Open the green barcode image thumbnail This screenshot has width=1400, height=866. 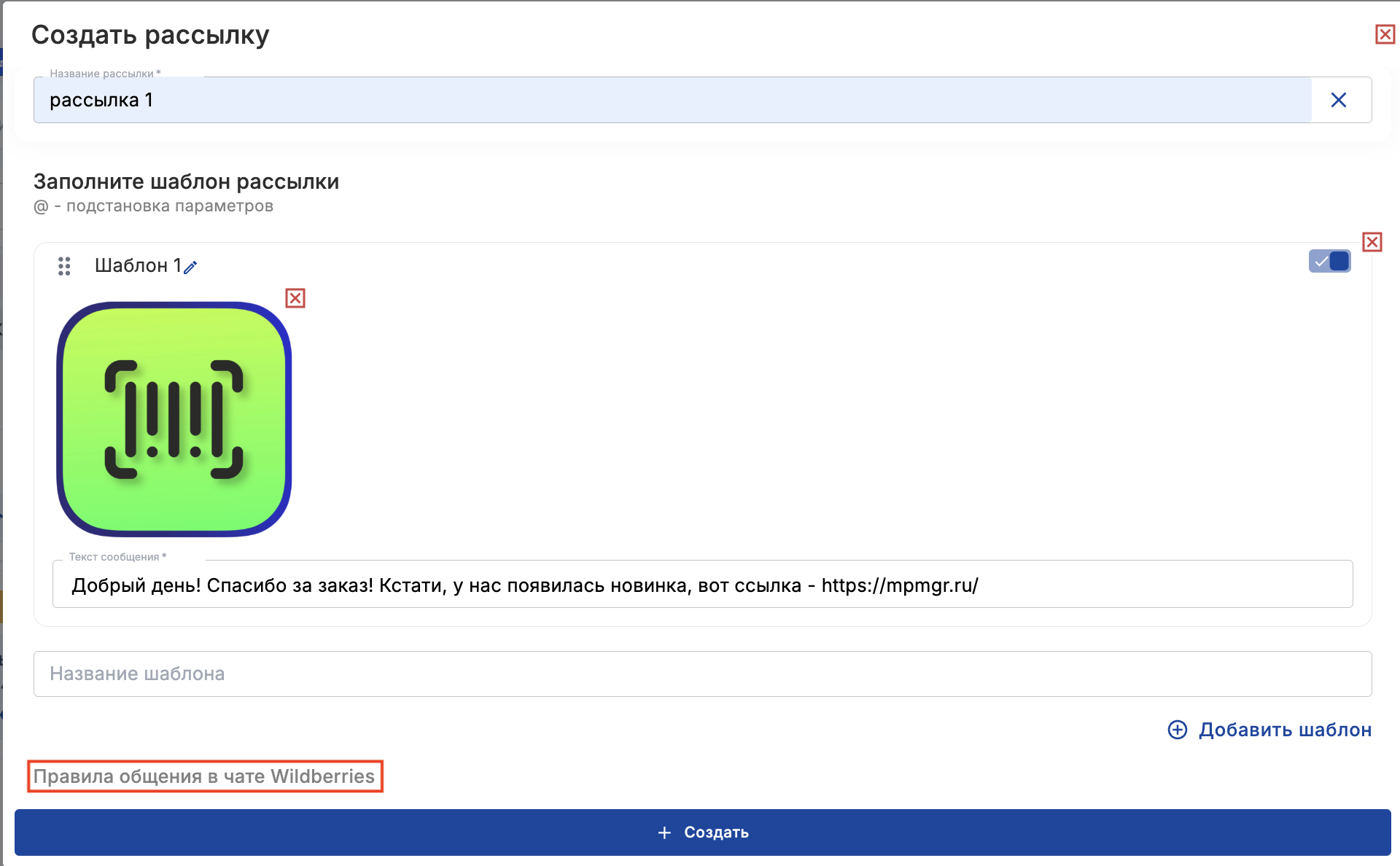pyautogui.click(x=174, y=419)
